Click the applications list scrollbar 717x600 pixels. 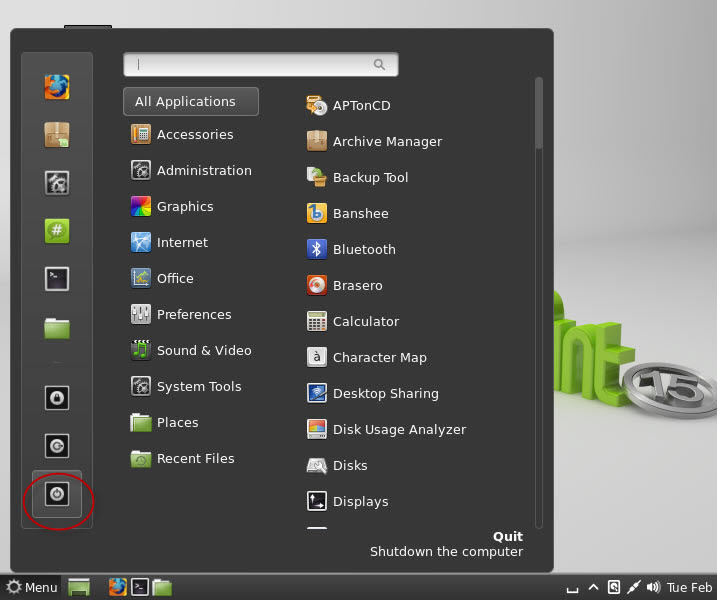tap(539, 113)
